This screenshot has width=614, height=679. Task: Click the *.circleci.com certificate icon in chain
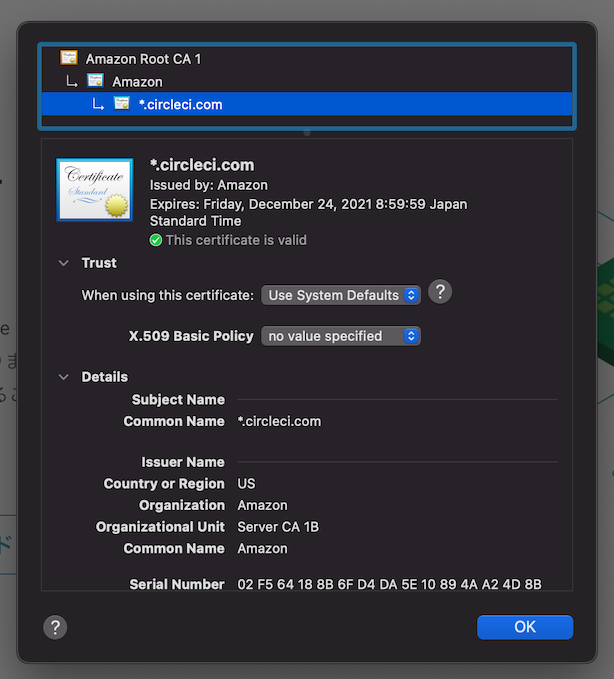pyautogui.click(x=122, y=103)
